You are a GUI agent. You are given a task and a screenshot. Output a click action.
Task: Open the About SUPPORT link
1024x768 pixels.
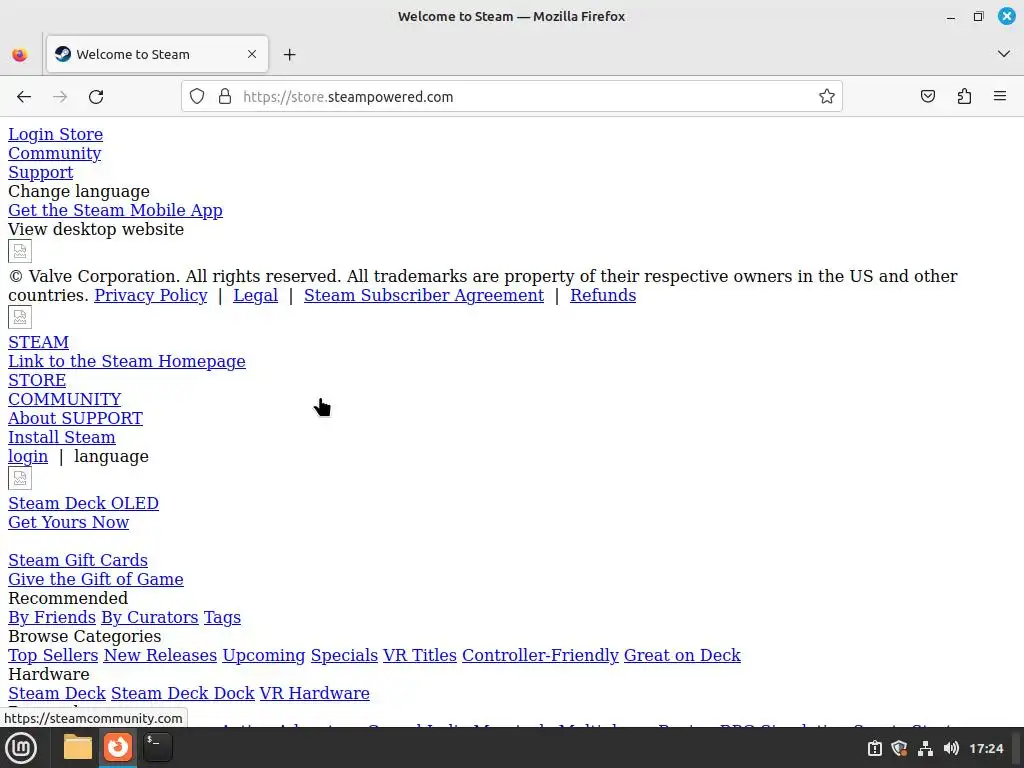point(76,418)
